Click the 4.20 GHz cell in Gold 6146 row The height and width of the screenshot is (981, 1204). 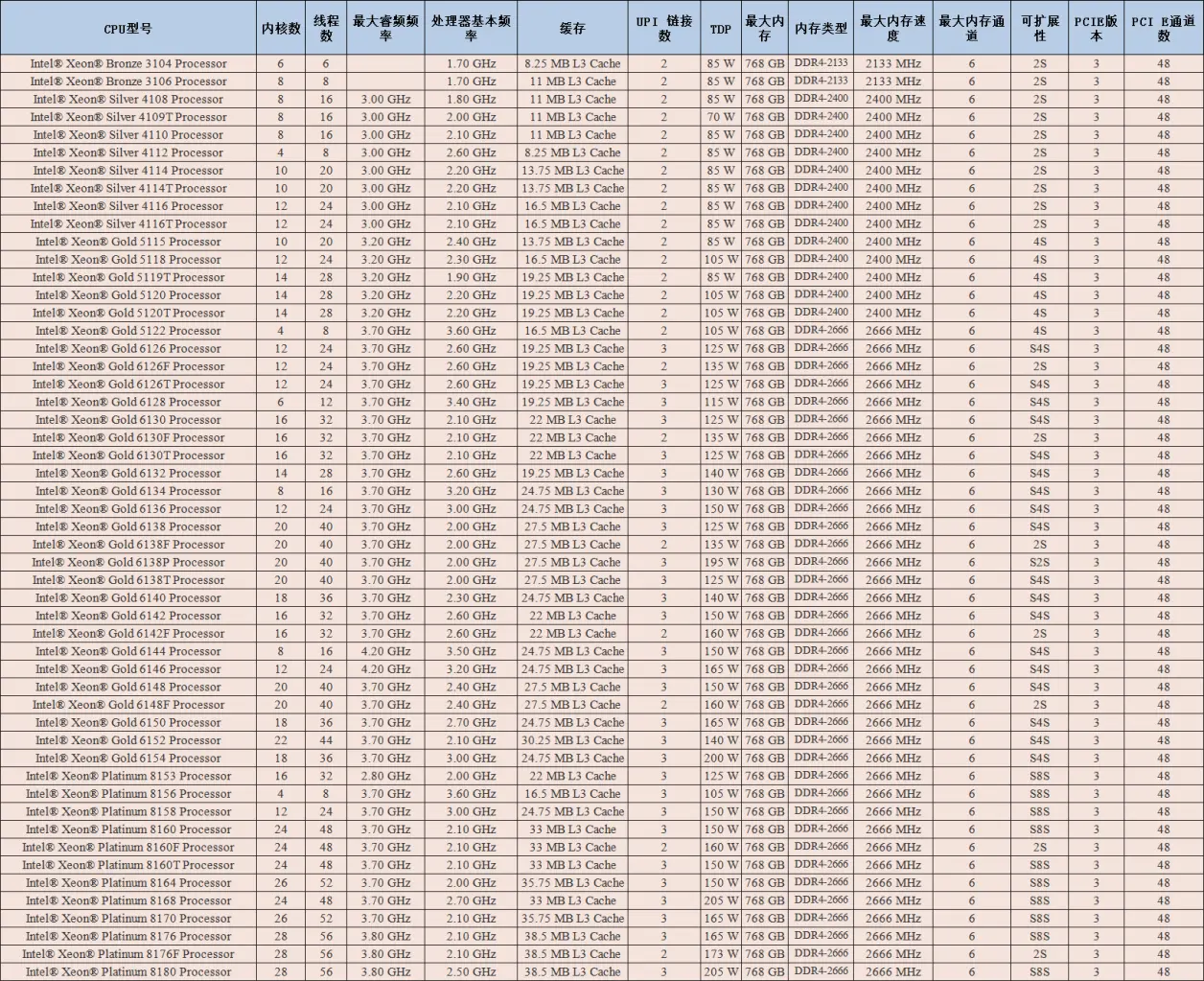point(385,669)
